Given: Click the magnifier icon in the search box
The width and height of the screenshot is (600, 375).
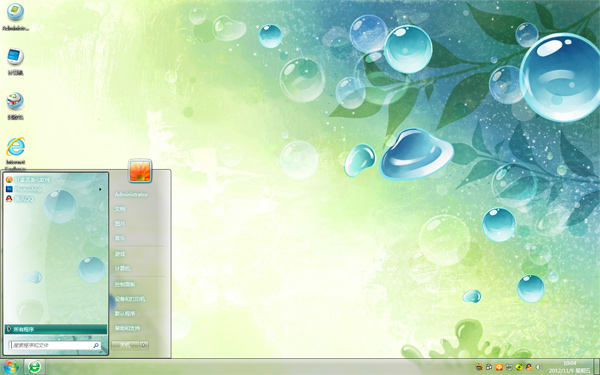Looking at the screenshot, I should (x=96, y=345).
